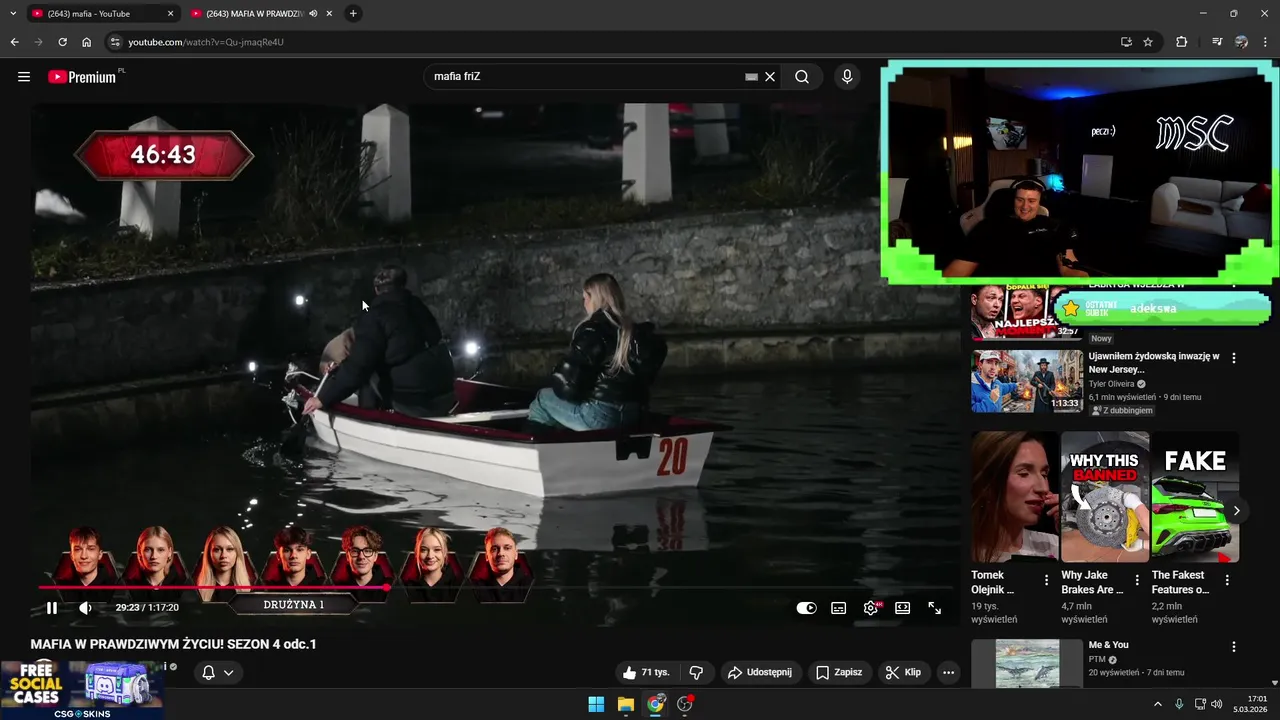Open the Extensions puzzle icon

1181,42
